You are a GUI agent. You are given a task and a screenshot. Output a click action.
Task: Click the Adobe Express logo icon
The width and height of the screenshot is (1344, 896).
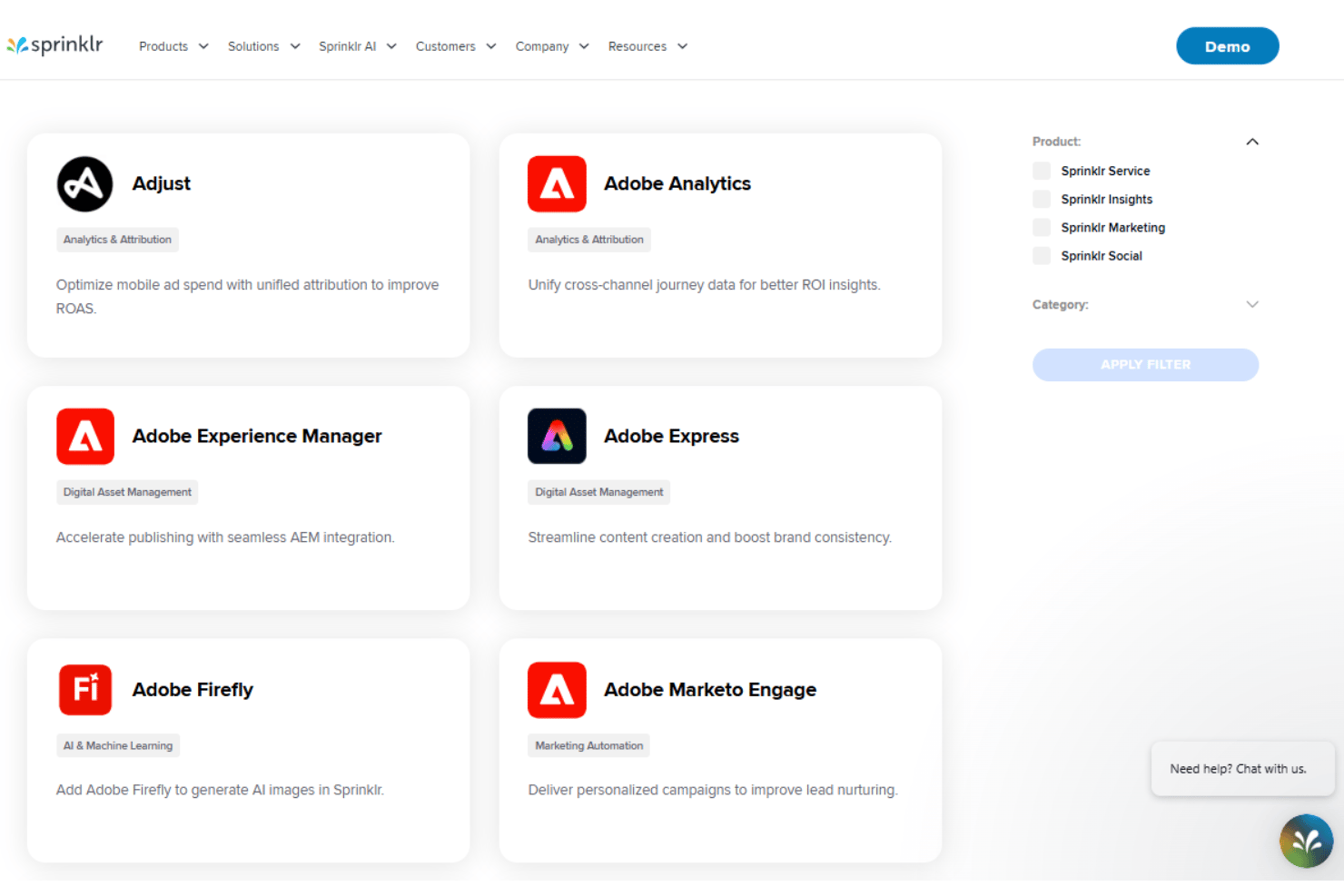pyautogui.click(x=557, y=437)
